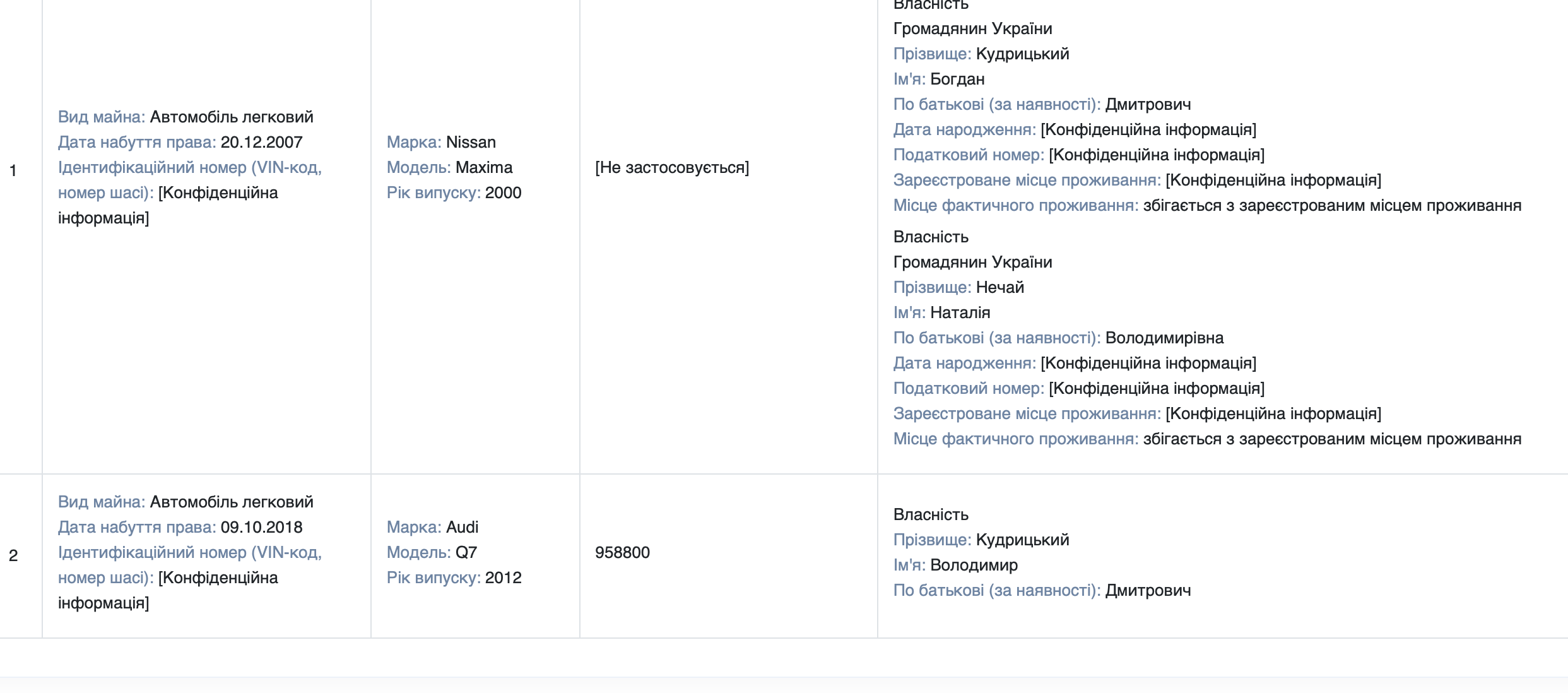Click the value 958800
The height and width of the screenshot is (693, 1568).
click(622, 552)
